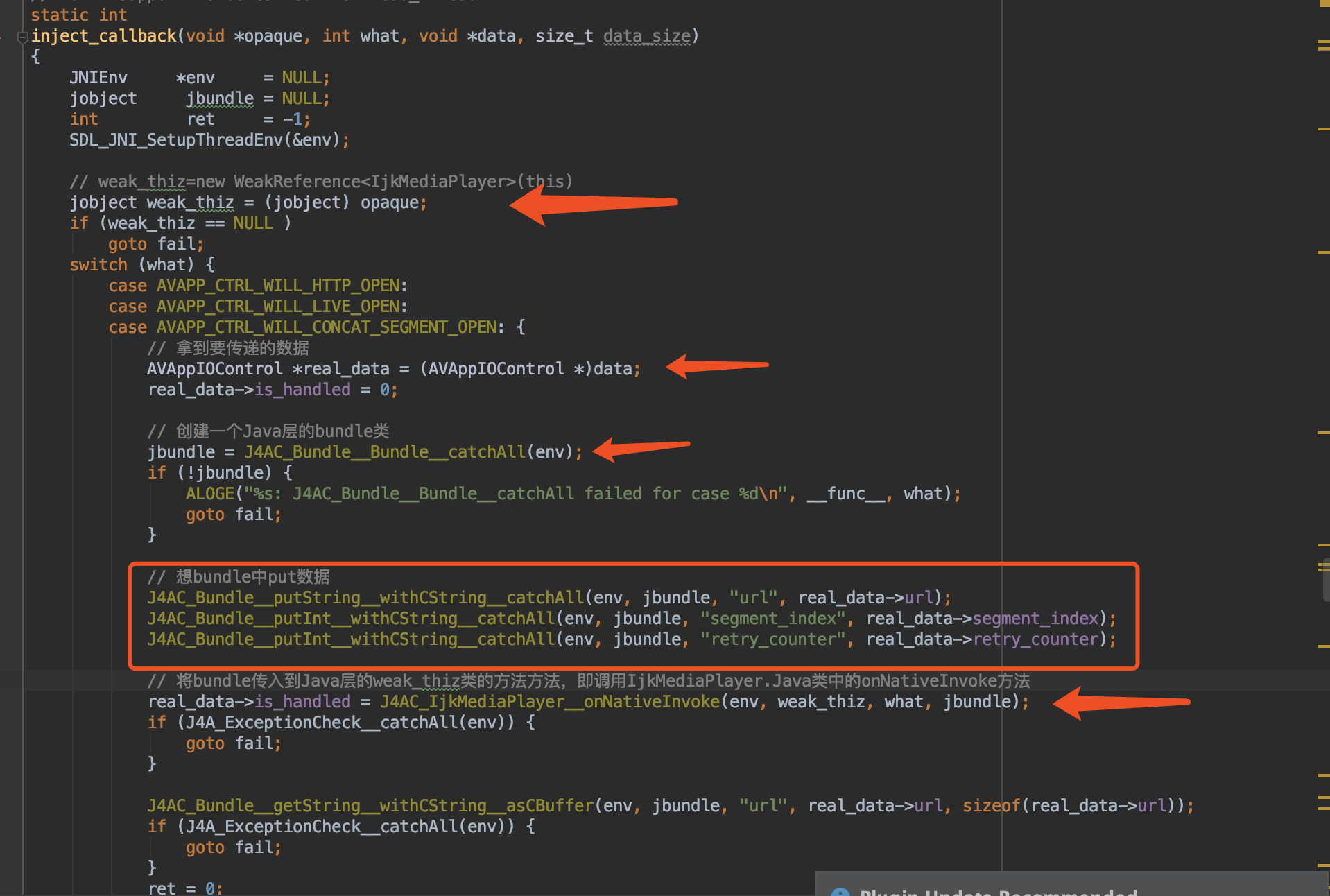Click the topmost yellow warning stripe marker
1330x896 pixels.
click(1323, 43)
